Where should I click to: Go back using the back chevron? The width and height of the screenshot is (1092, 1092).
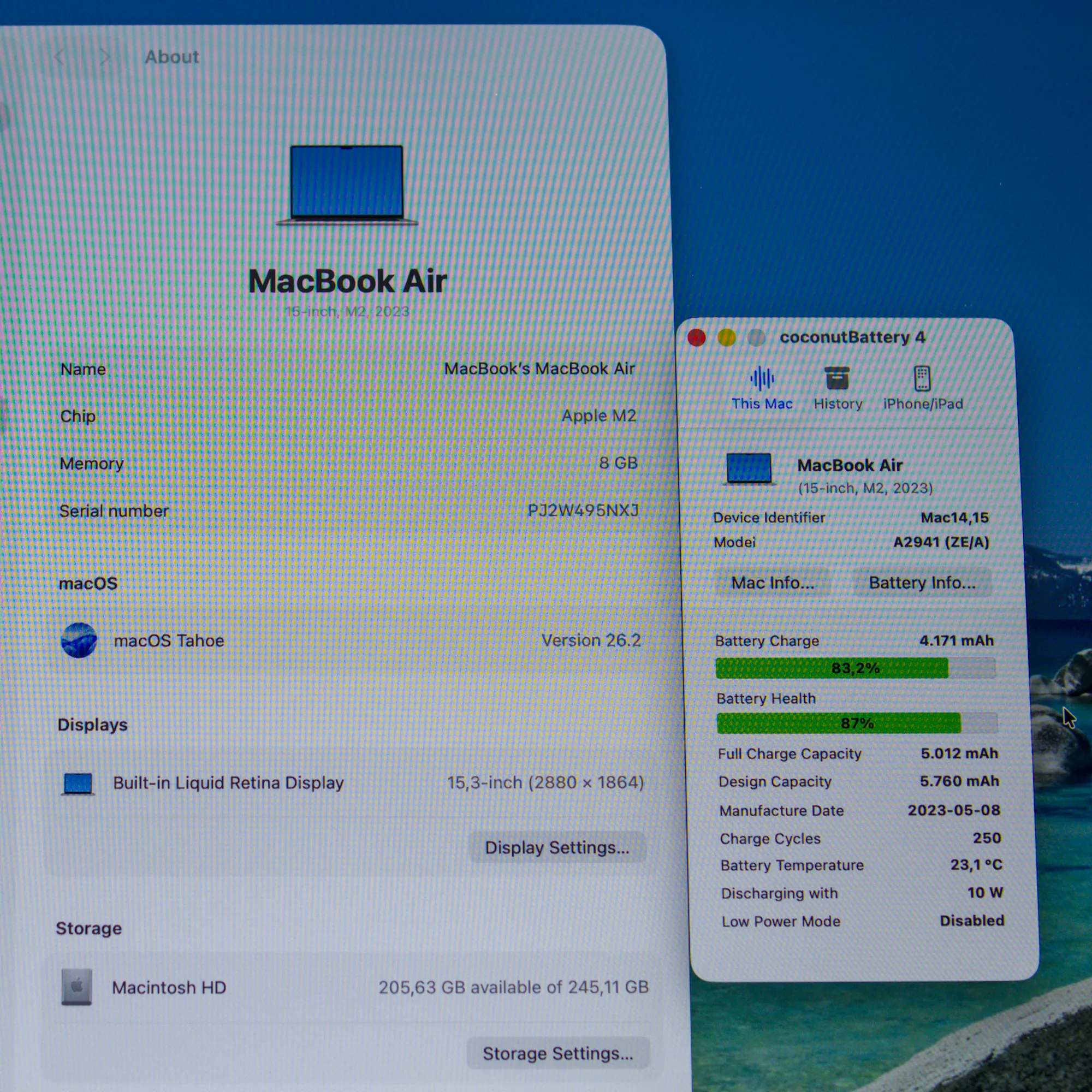(x=60, y=57)
